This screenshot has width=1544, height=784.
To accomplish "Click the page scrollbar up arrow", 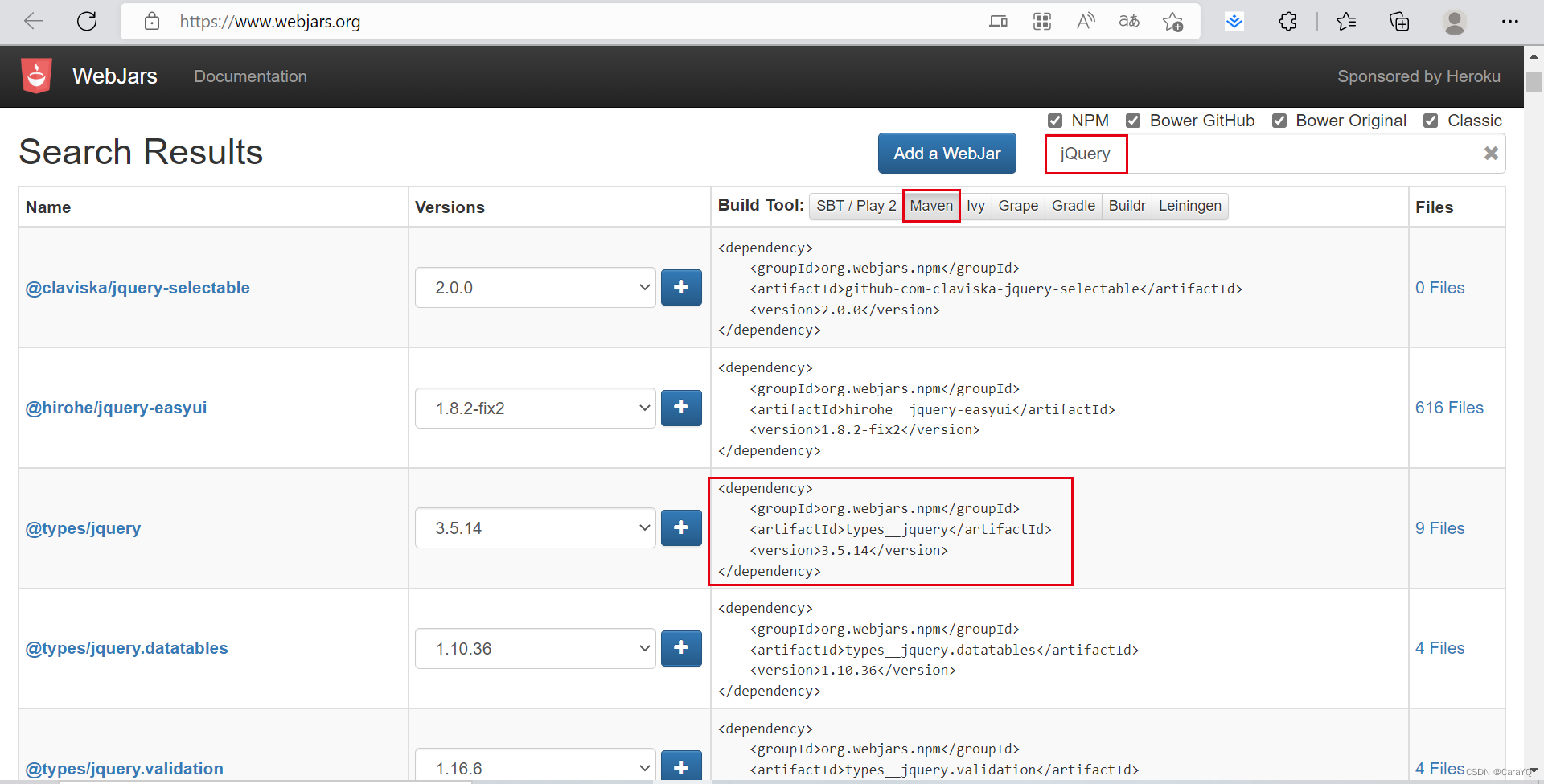I will click(1534, 56).
